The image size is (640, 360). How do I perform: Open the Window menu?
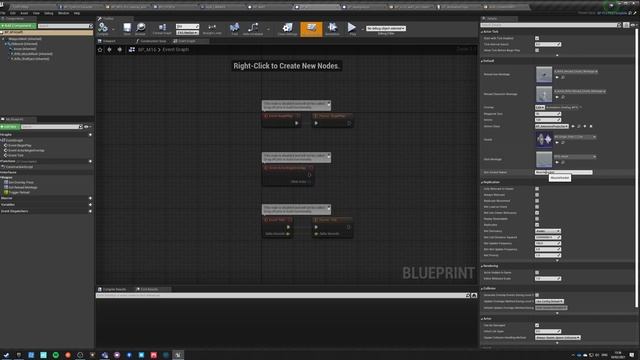(63, 13)
